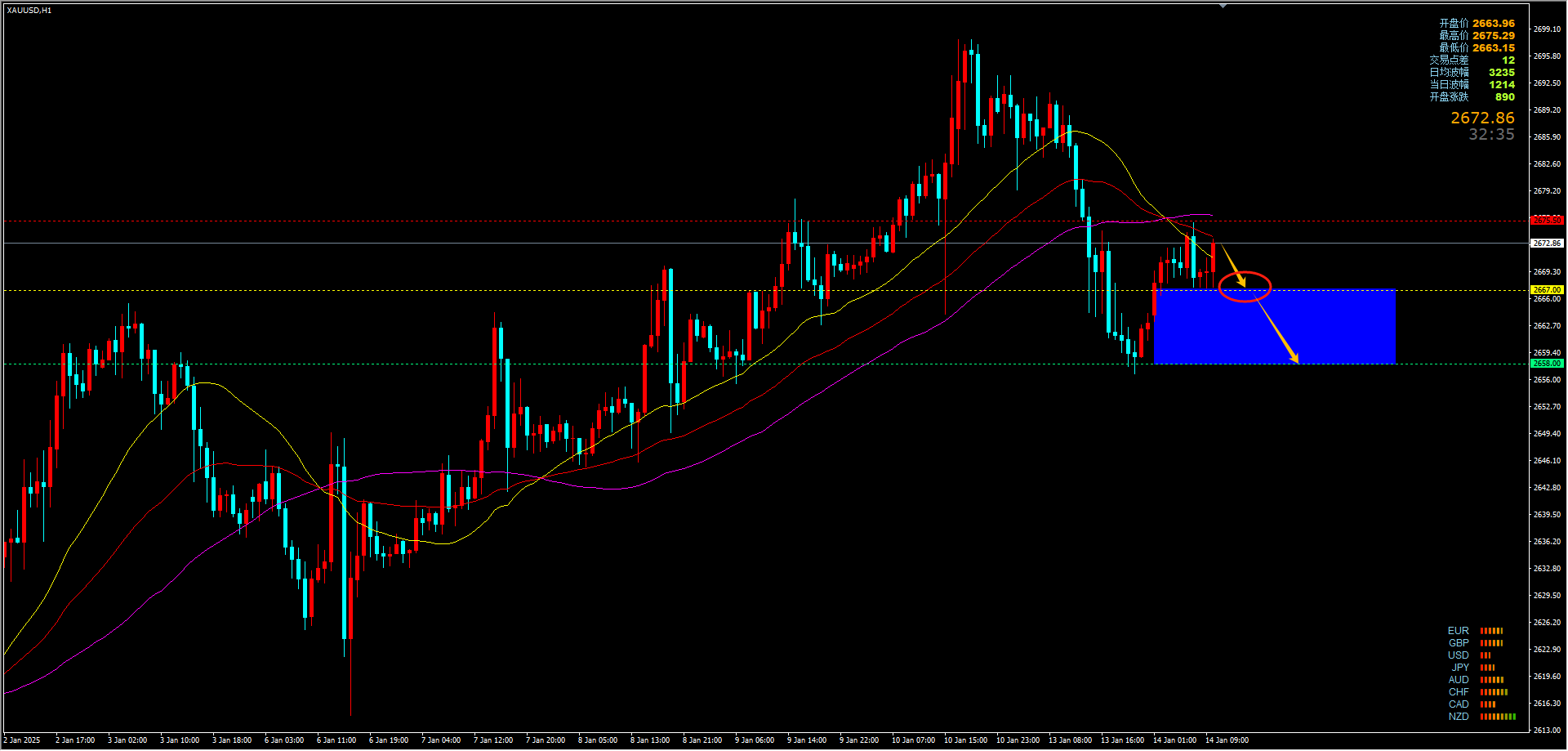Click the 8 Jan 13:00 time axis label
Screen dimensions: 1568x751
pos(650,740)
